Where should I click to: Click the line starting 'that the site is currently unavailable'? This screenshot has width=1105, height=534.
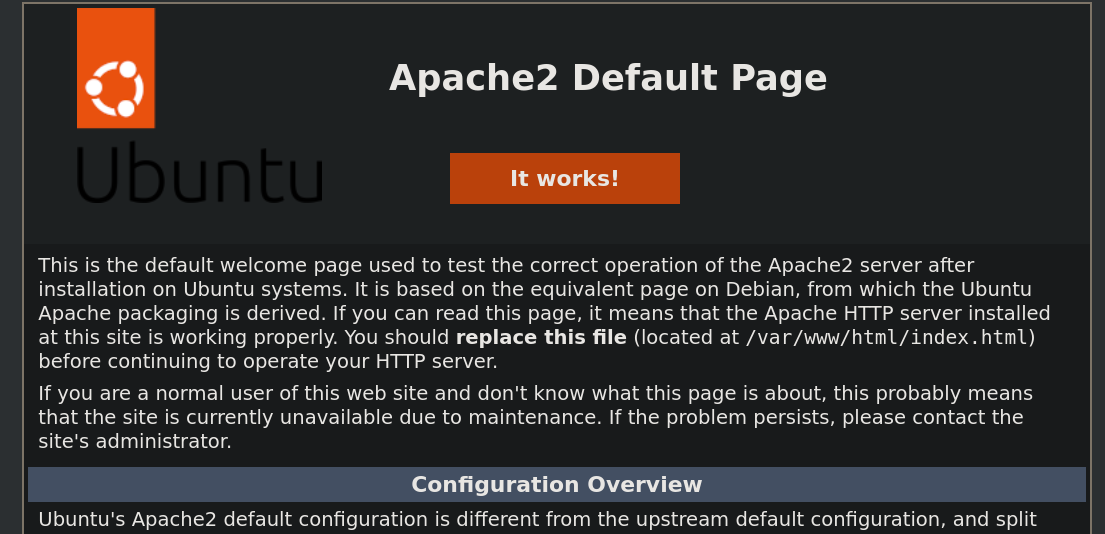click(x=531, y=417)
